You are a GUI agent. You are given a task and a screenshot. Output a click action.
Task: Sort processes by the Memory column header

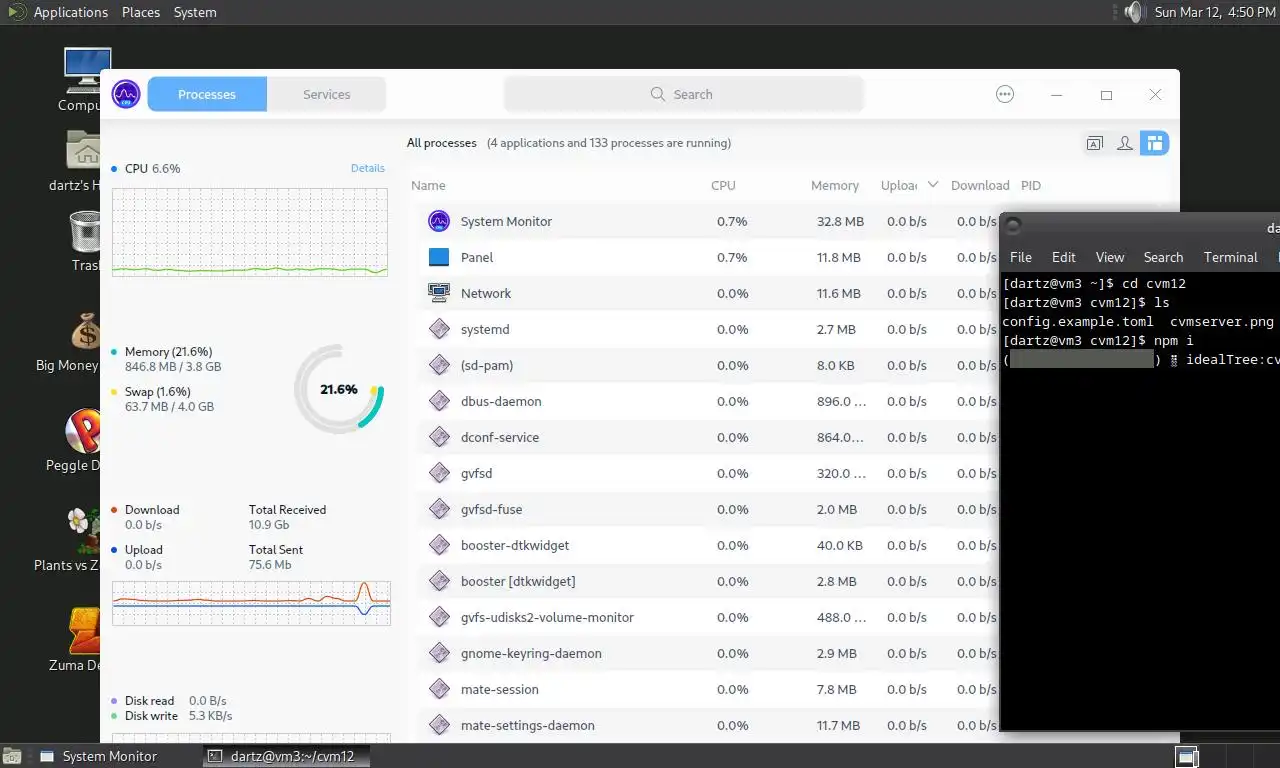[x=835, y=185]
